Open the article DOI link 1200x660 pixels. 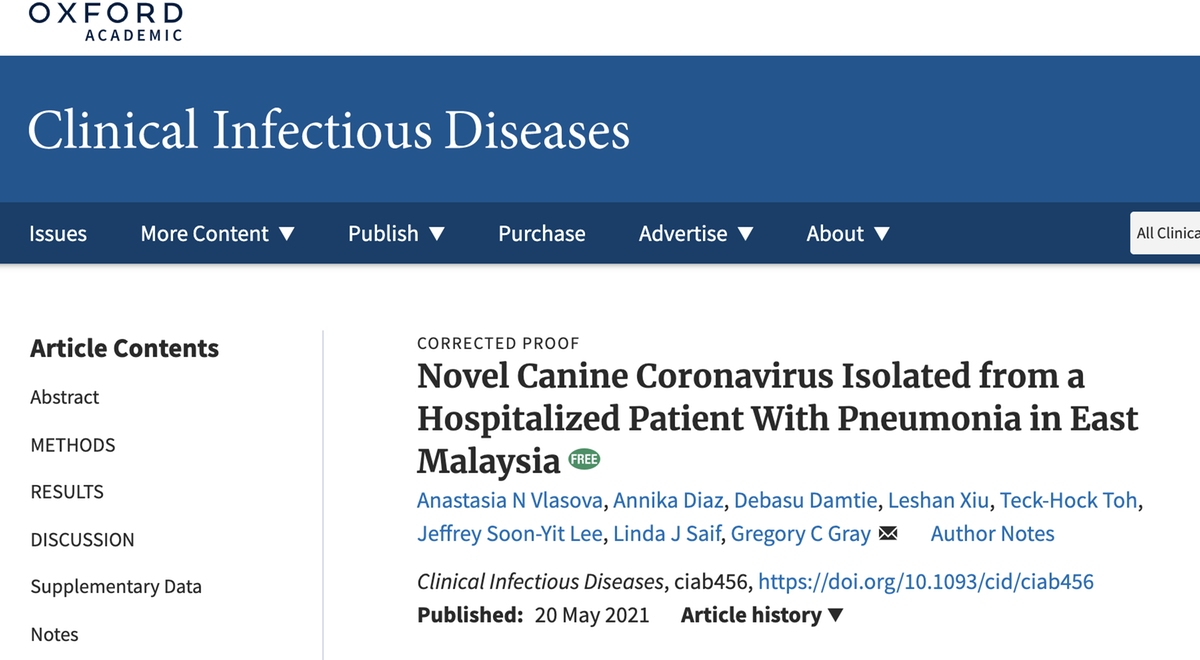point(926,581)
